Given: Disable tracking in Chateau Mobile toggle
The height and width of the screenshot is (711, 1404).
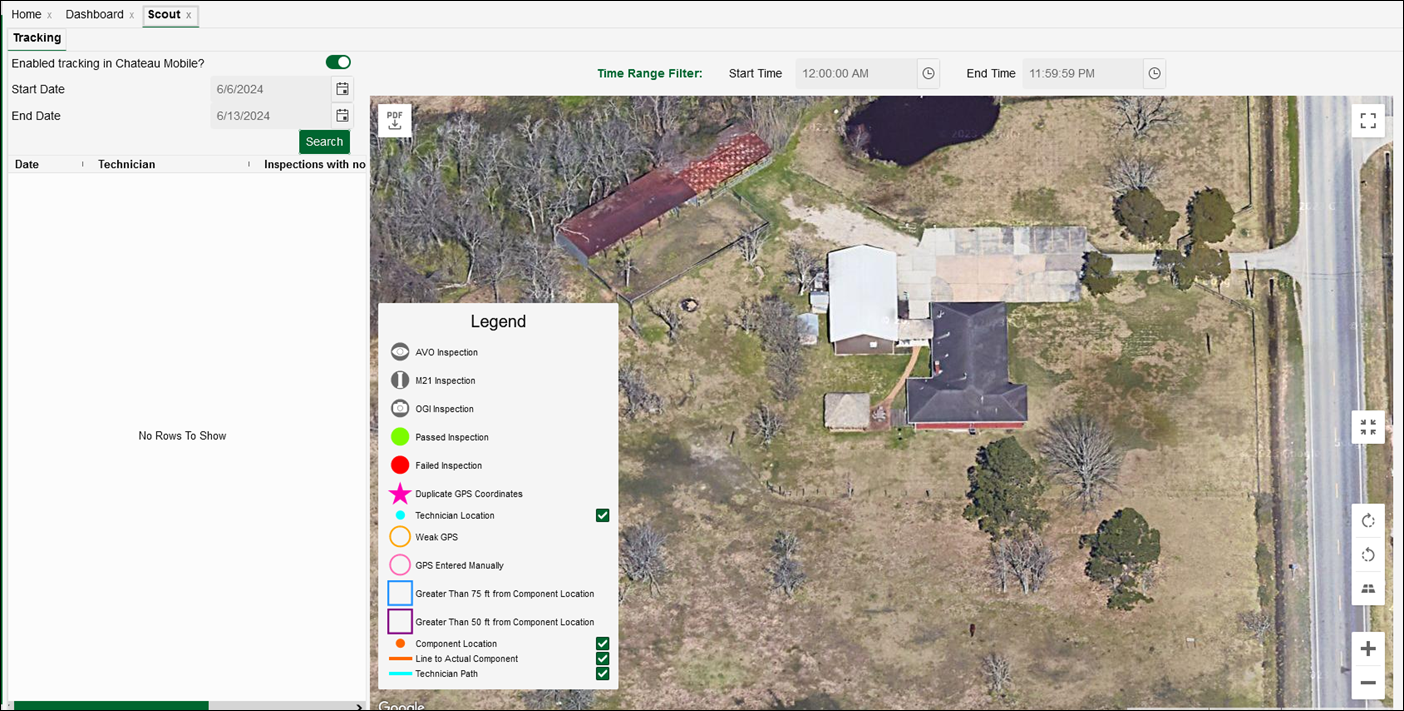Looking at the screenshot, I should point(338,63).
